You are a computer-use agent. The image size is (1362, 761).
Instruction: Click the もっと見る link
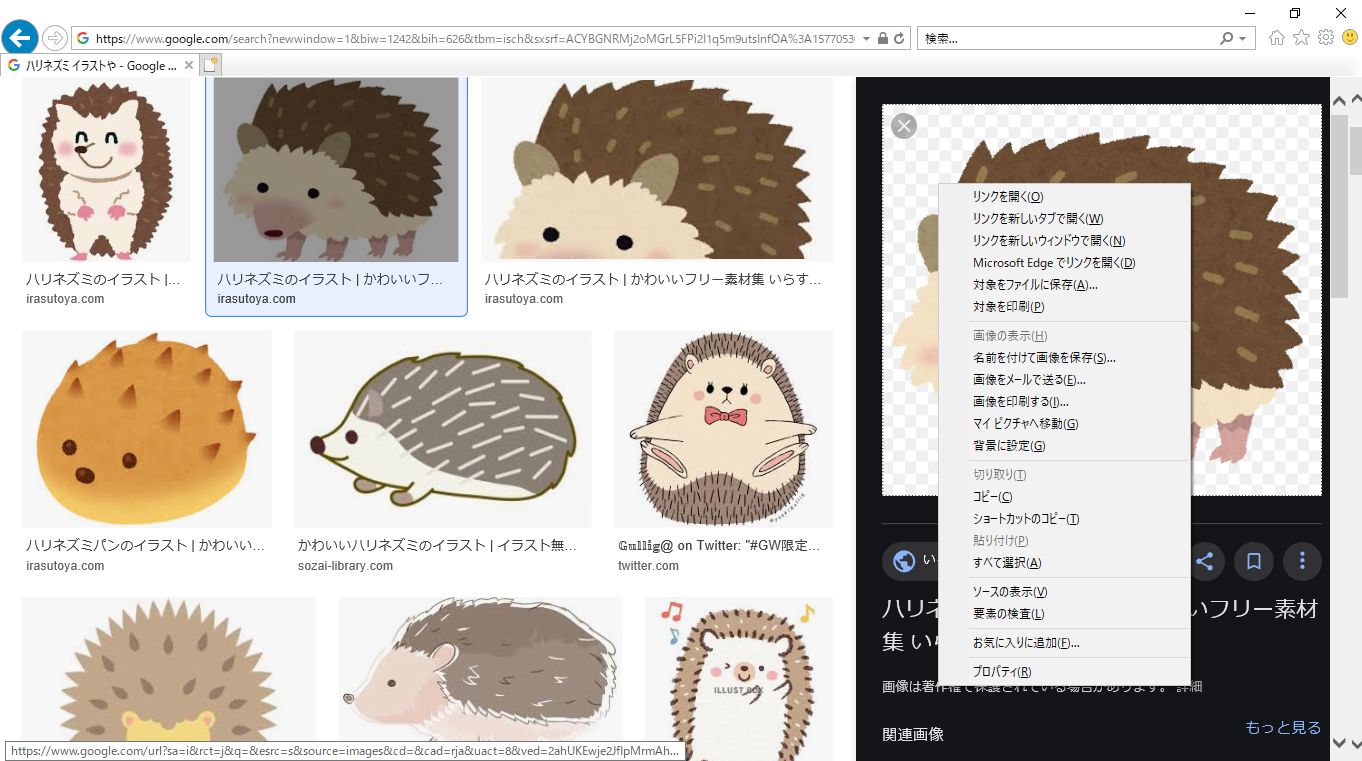pyautogui.click(x=1282, y=727)
